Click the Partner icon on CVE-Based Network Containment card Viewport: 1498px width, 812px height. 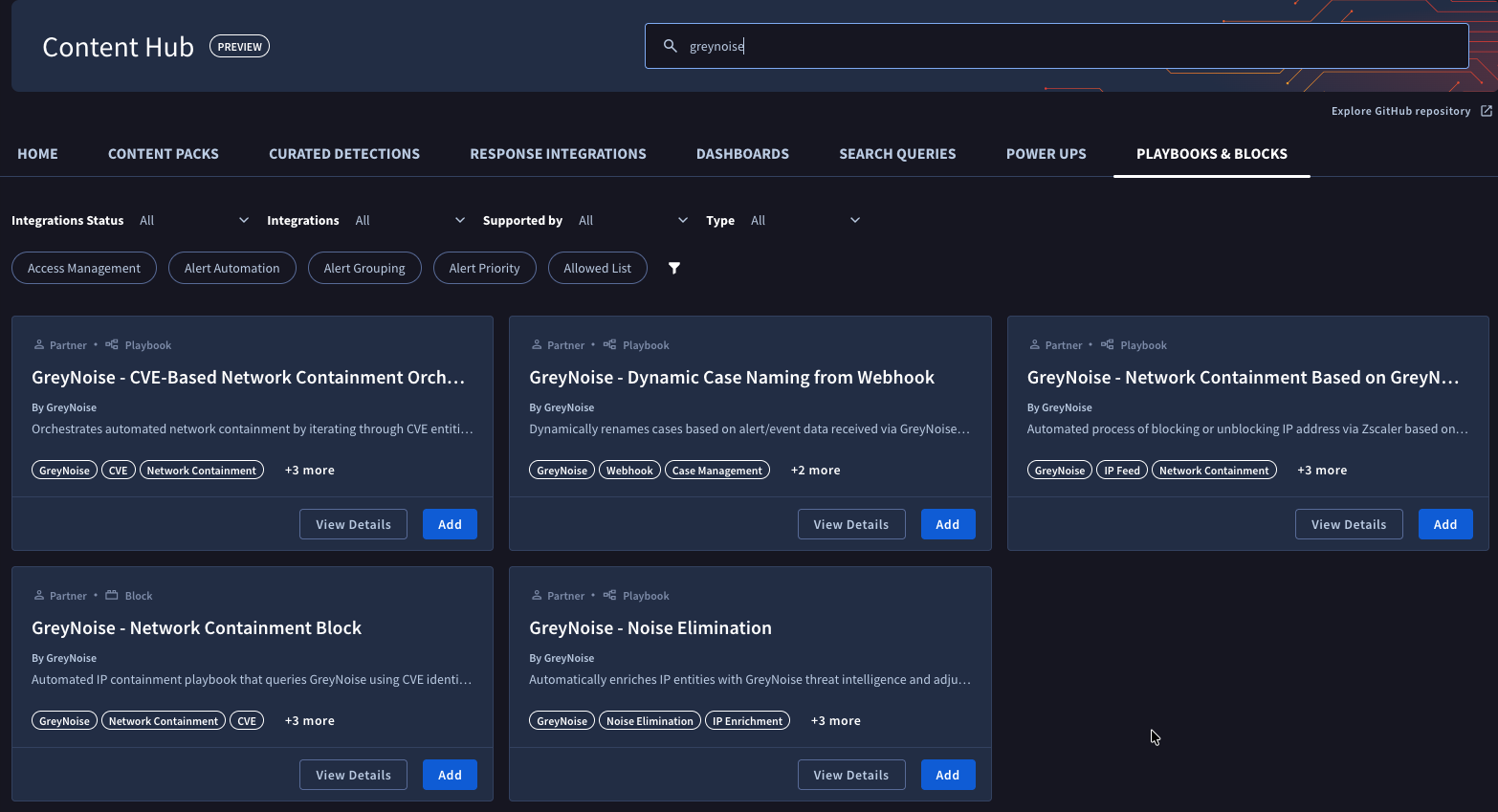(39, 344)
